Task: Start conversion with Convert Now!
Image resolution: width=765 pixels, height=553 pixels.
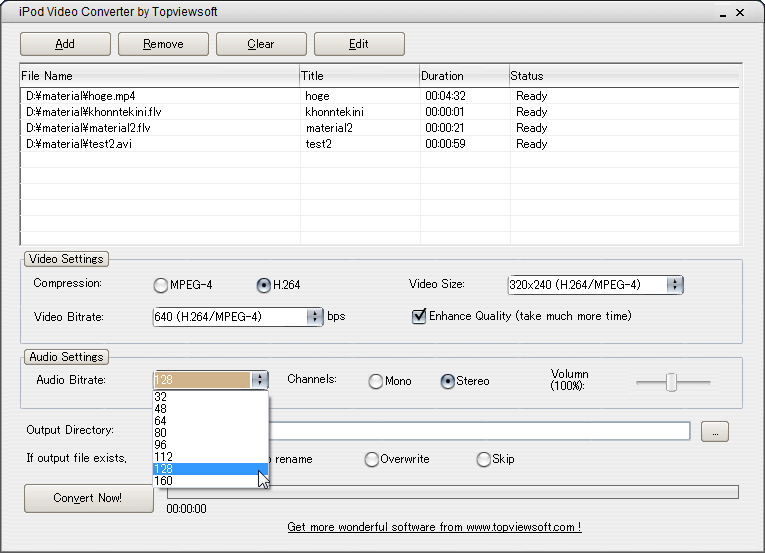Action: [x=88, y=498]
